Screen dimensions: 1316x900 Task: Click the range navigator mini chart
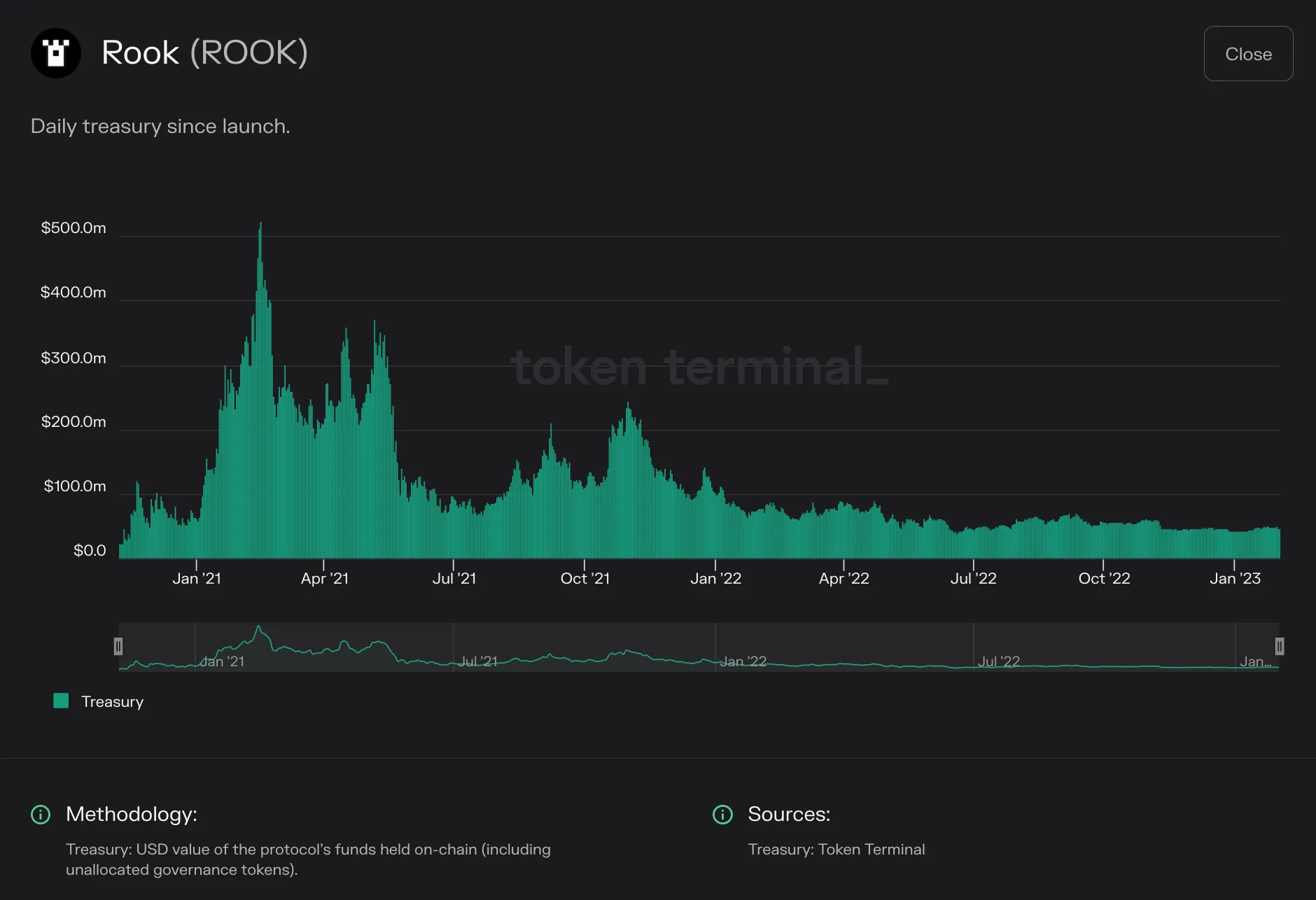[699, 647]
